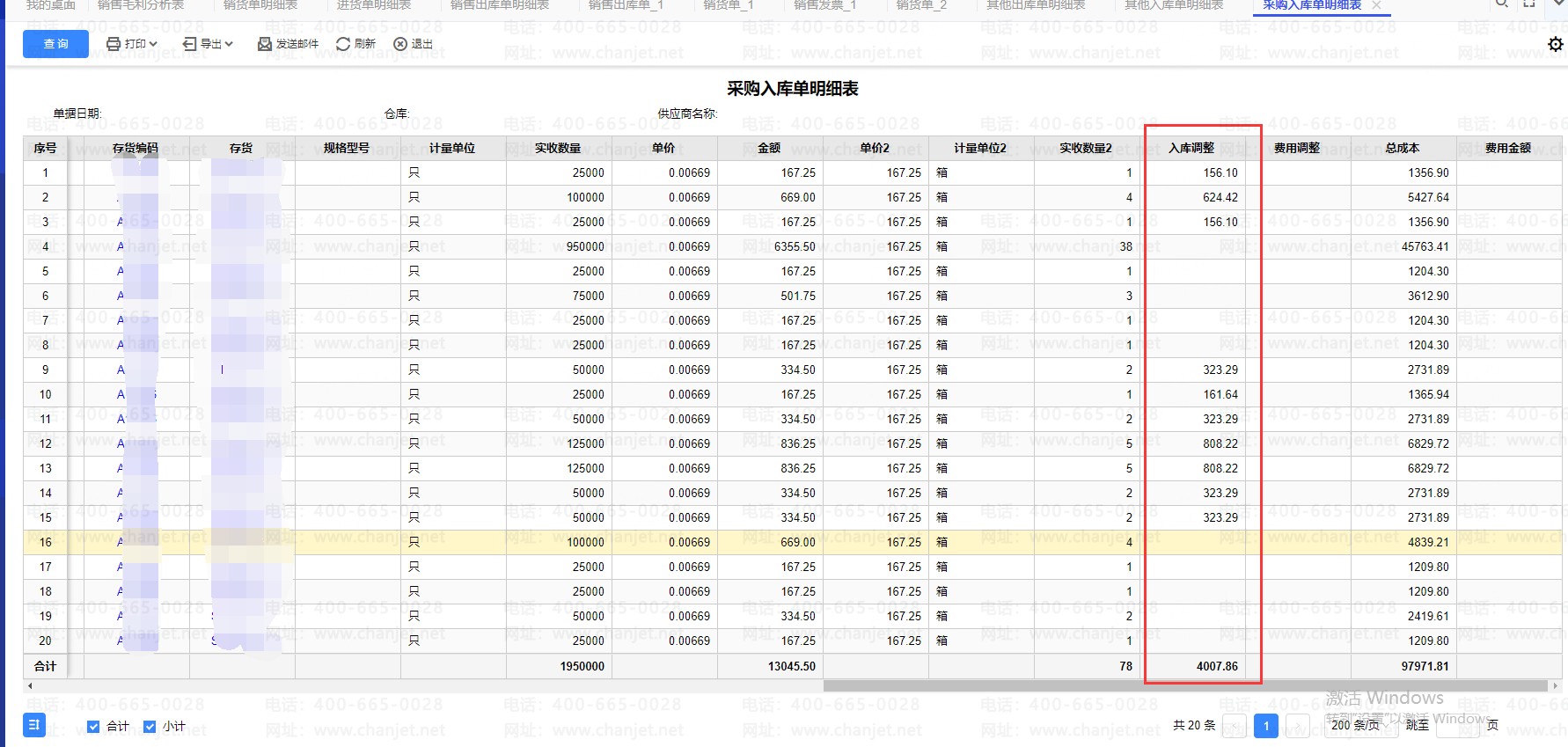1568x747 pixels.
Task: Click the blue 查询 button
Action: [55, 44]
